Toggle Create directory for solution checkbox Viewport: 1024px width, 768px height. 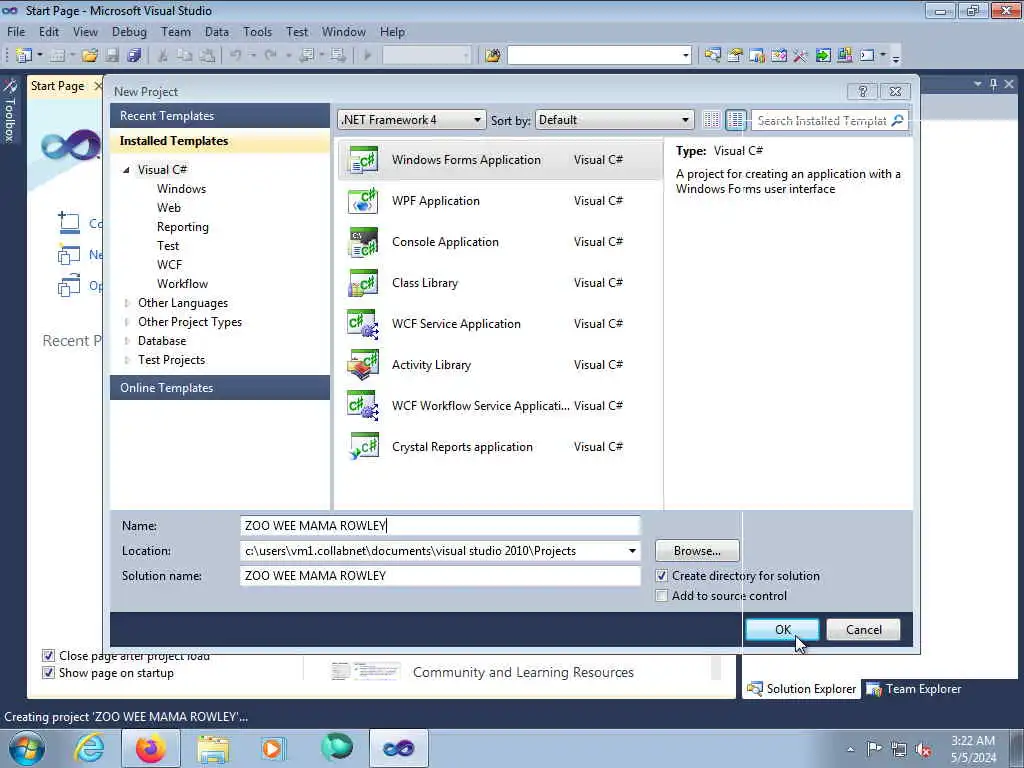click(x=662, y=576)
